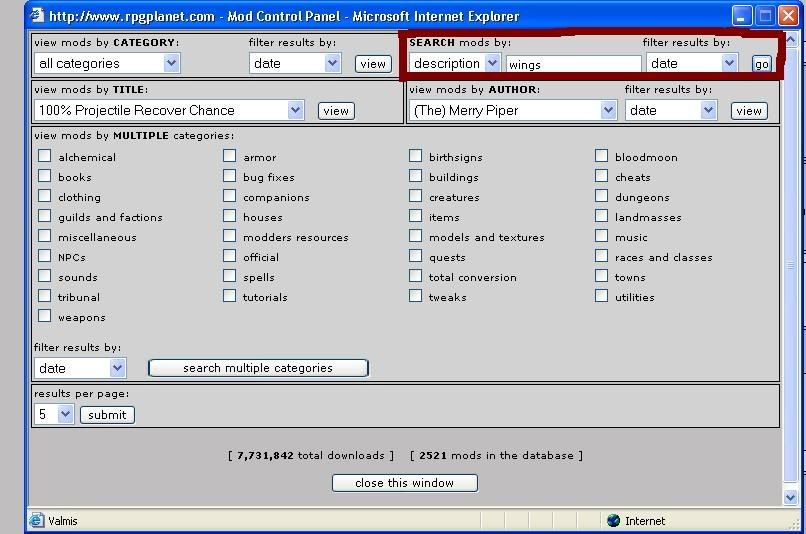Check the bug fixes checkbox
This screenshot has height=534, width=806.
(229, 176)
